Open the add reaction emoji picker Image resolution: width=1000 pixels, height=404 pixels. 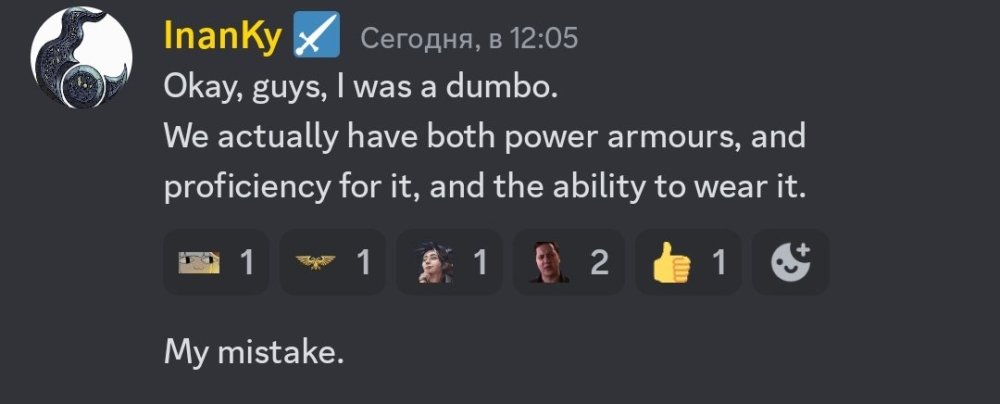coord(790,262)
